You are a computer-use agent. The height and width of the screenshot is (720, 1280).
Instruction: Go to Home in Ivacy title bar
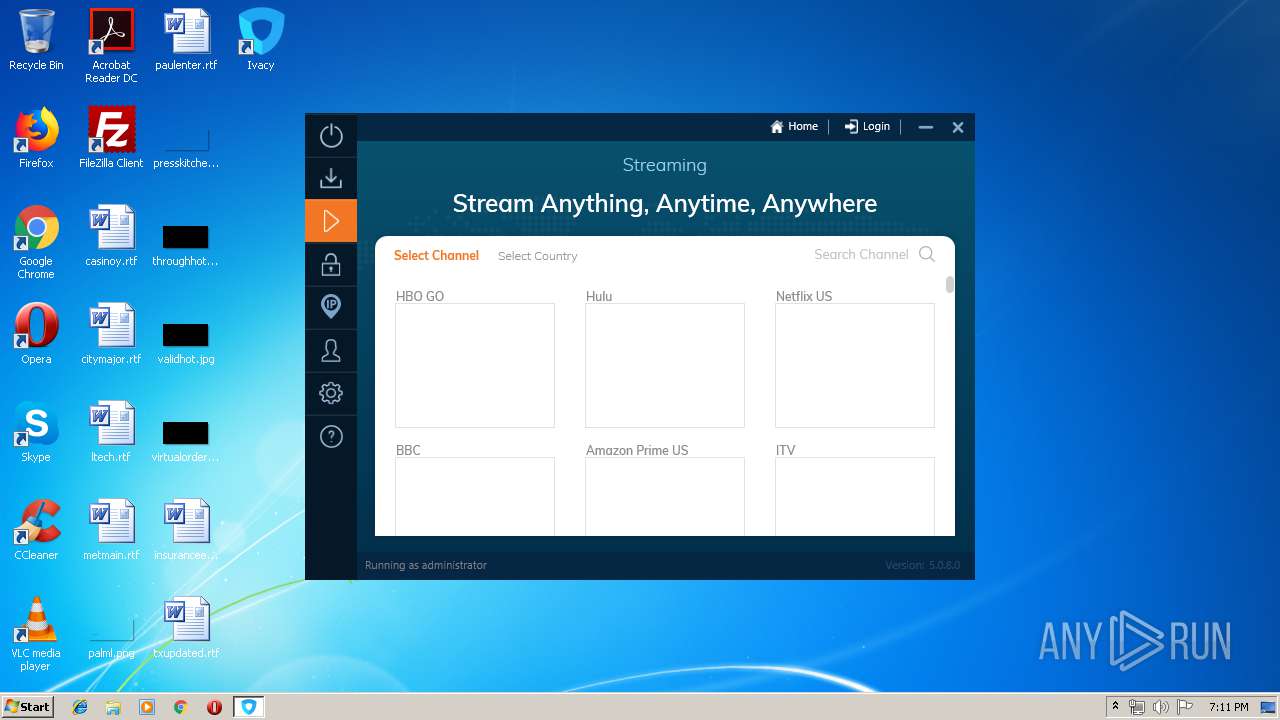pos(794,127)
